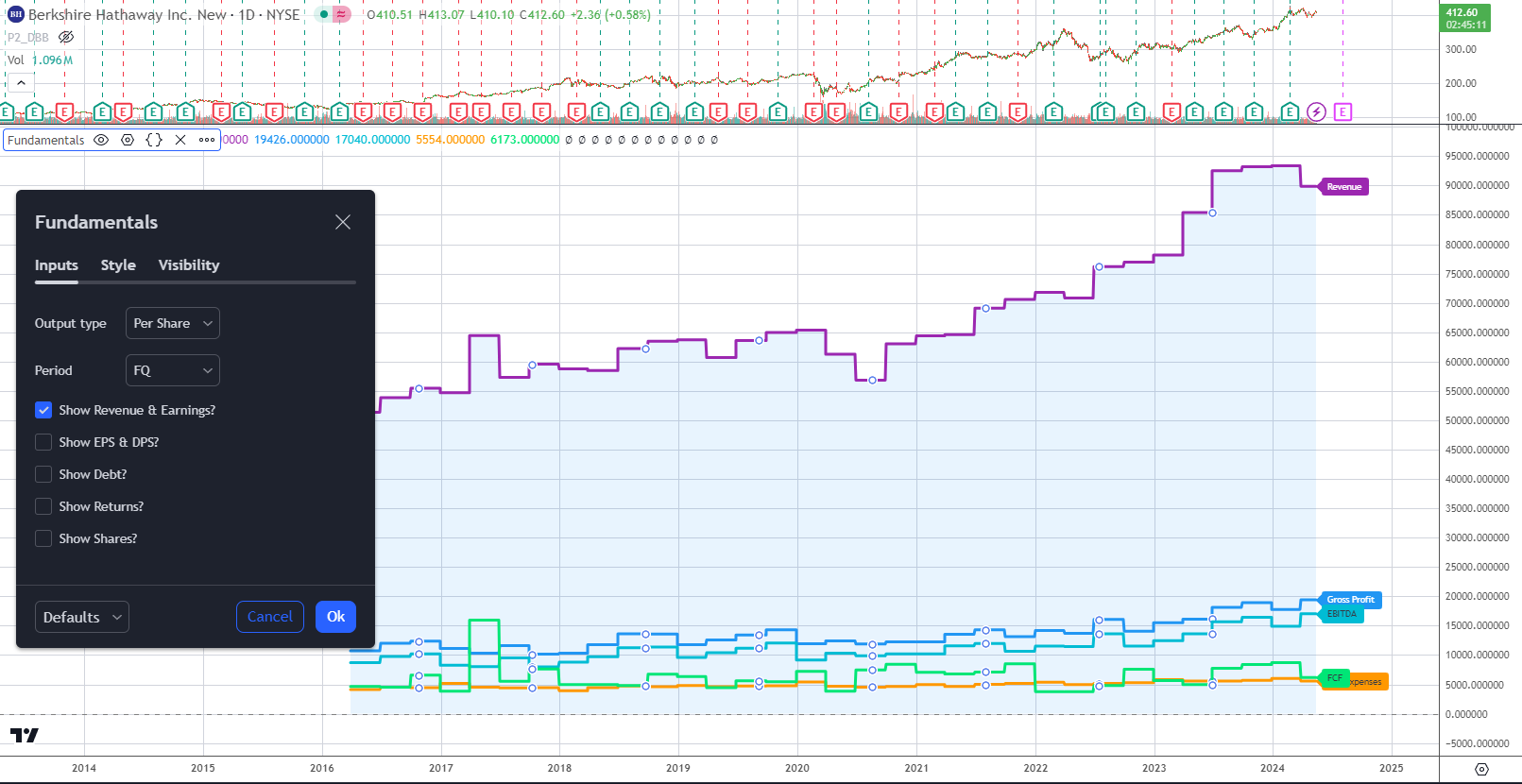The width and height of the screenshot is (1522, 784).
Task: Show the hidden P2_DBB indicator via eye icon
Action: coord(66,37)
